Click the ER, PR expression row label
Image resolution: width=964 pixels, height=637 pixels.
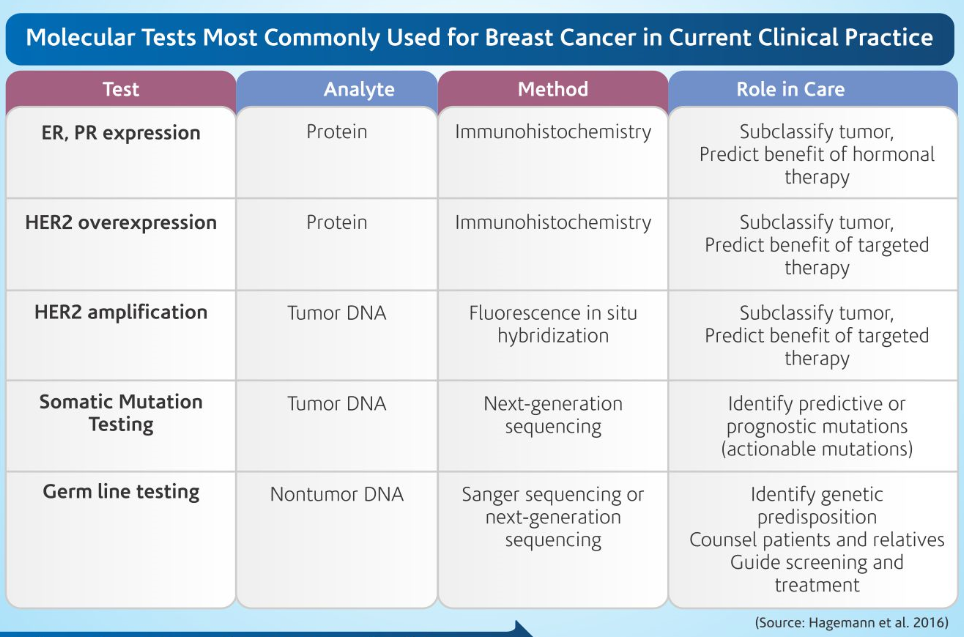coord(121,133)
